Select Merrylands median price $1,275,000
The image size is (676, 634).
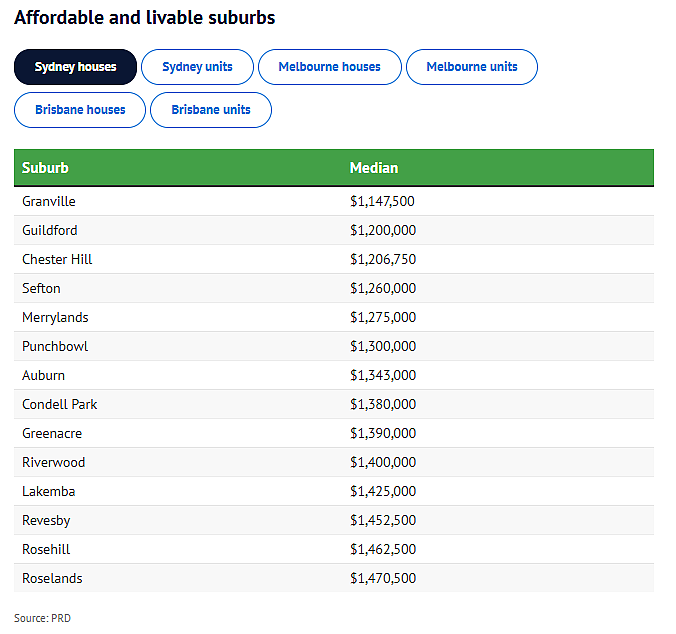(x=383, y=317)
